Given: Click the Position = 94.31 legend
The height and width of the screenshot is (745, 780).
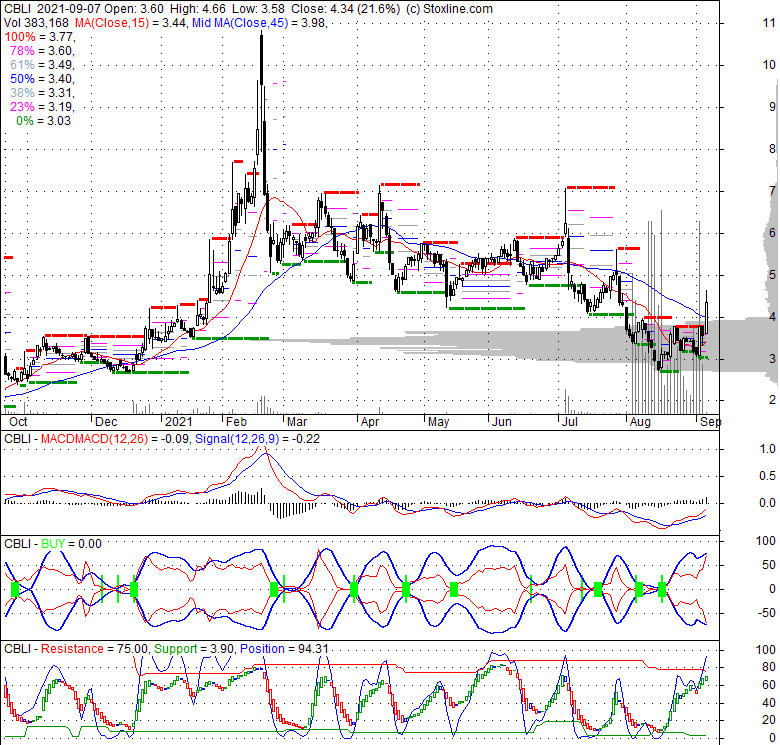Looking at the screenshot, I should tap(284, 649).
